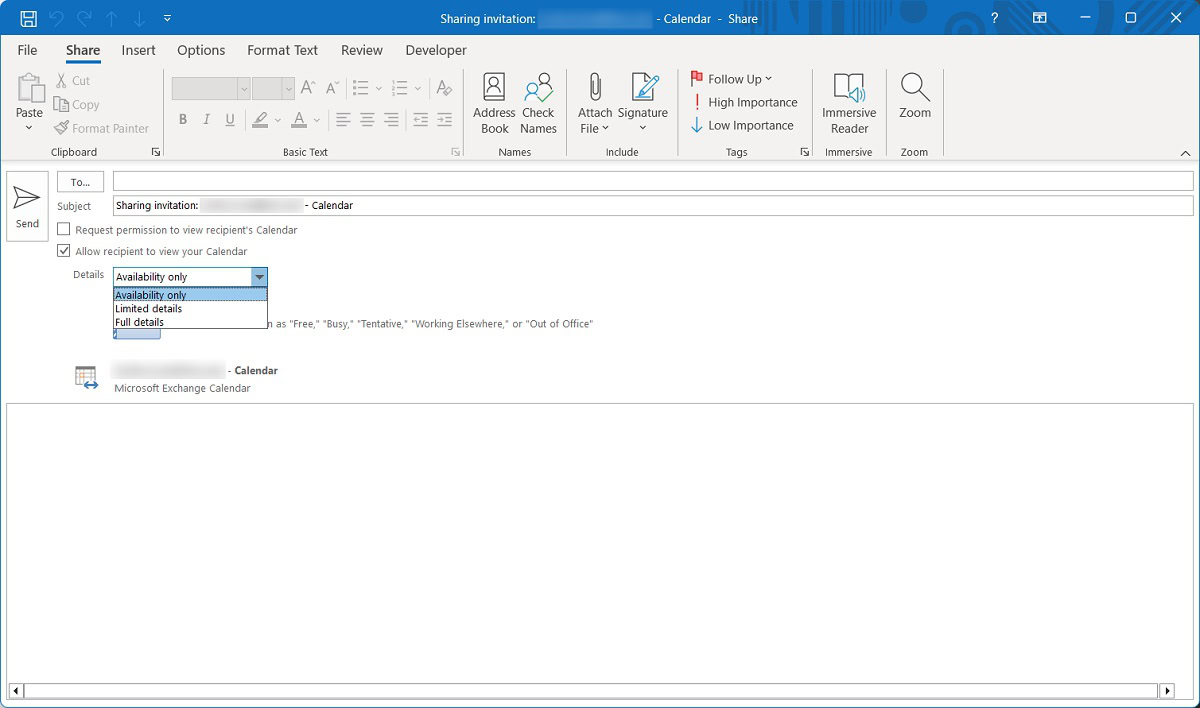1200x708 pixels.
Task: Mark message as High Importance
Action: (744, 102)
